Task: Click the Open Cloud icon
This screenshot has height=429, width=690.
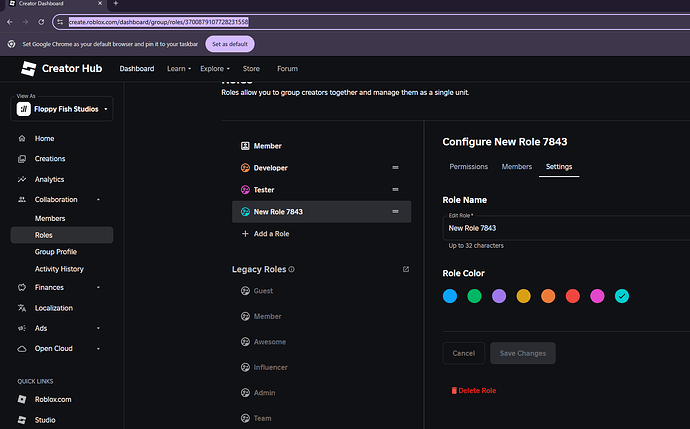Action: [x=22, y=348]
